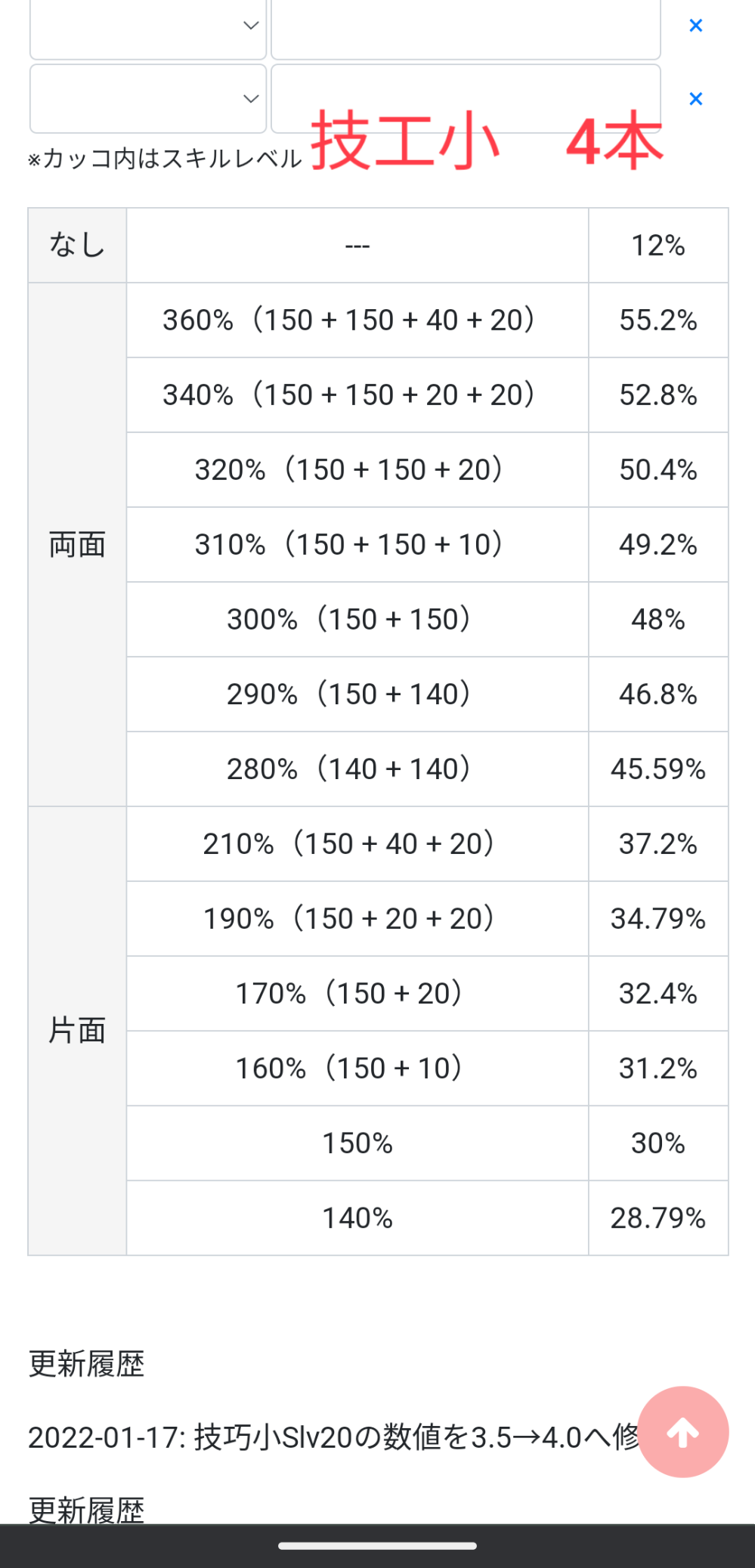Click the × icon on the upper dropdown row
The image size is (755, 1568).
696,26
